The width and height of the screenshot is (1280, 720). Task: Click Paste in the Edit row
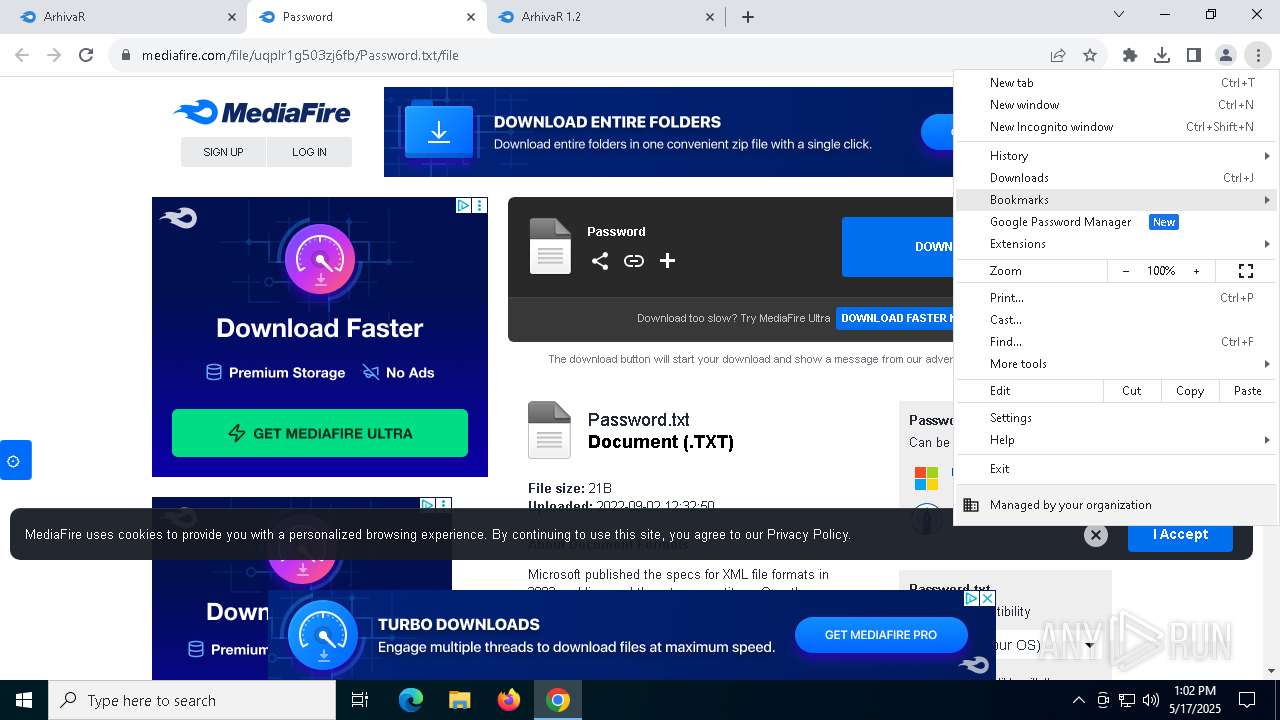(x=1247, y=391)
